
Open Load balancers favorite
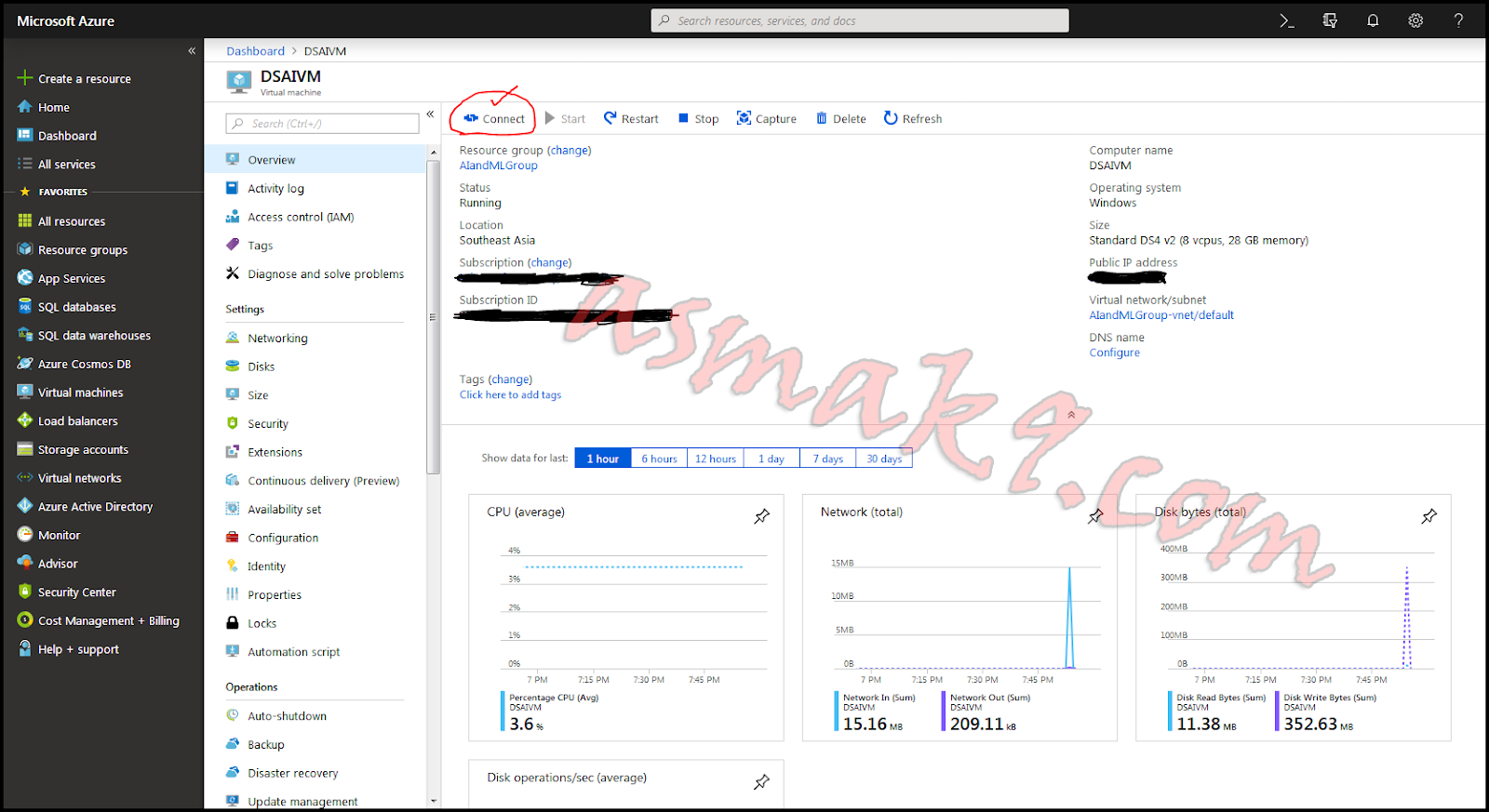(x=68, y=421)
